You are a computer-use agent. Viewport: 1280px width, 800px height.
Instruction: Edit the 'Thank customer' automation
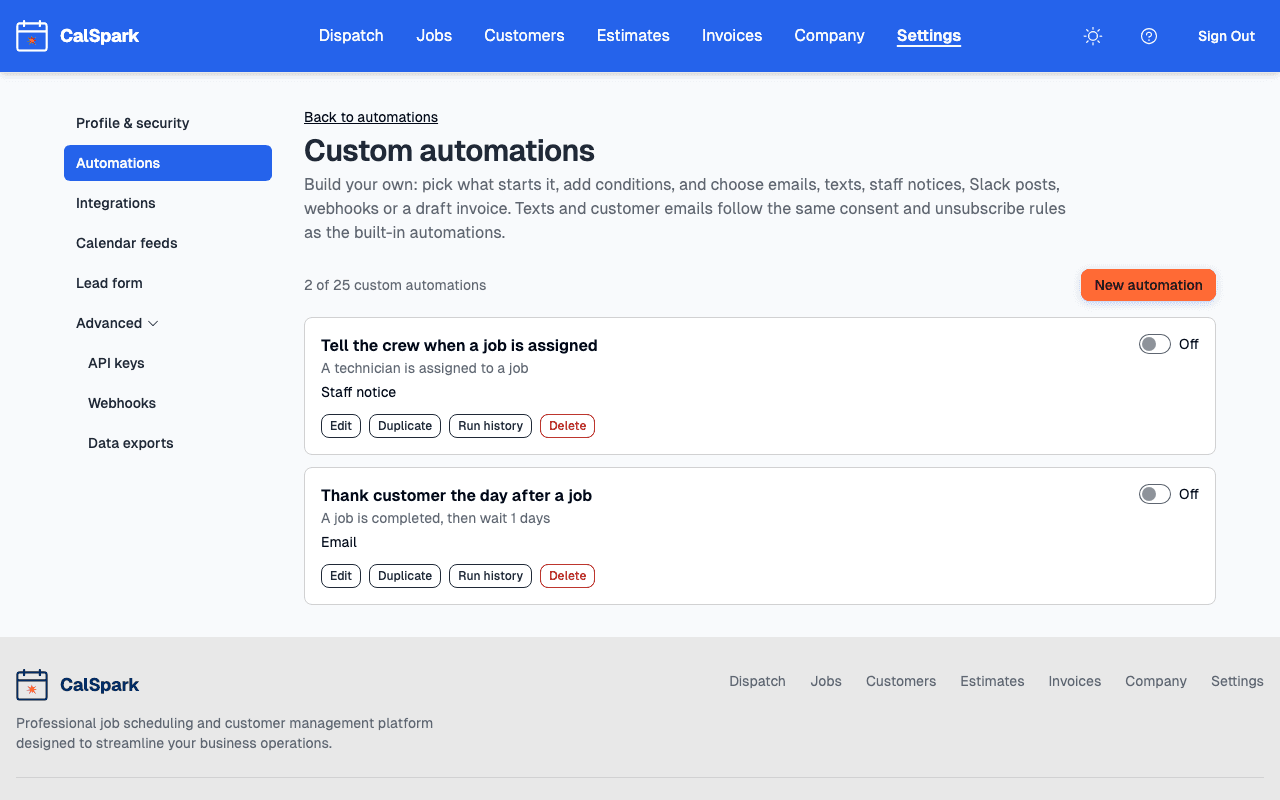pyautogui.click(x=341, y=576)
